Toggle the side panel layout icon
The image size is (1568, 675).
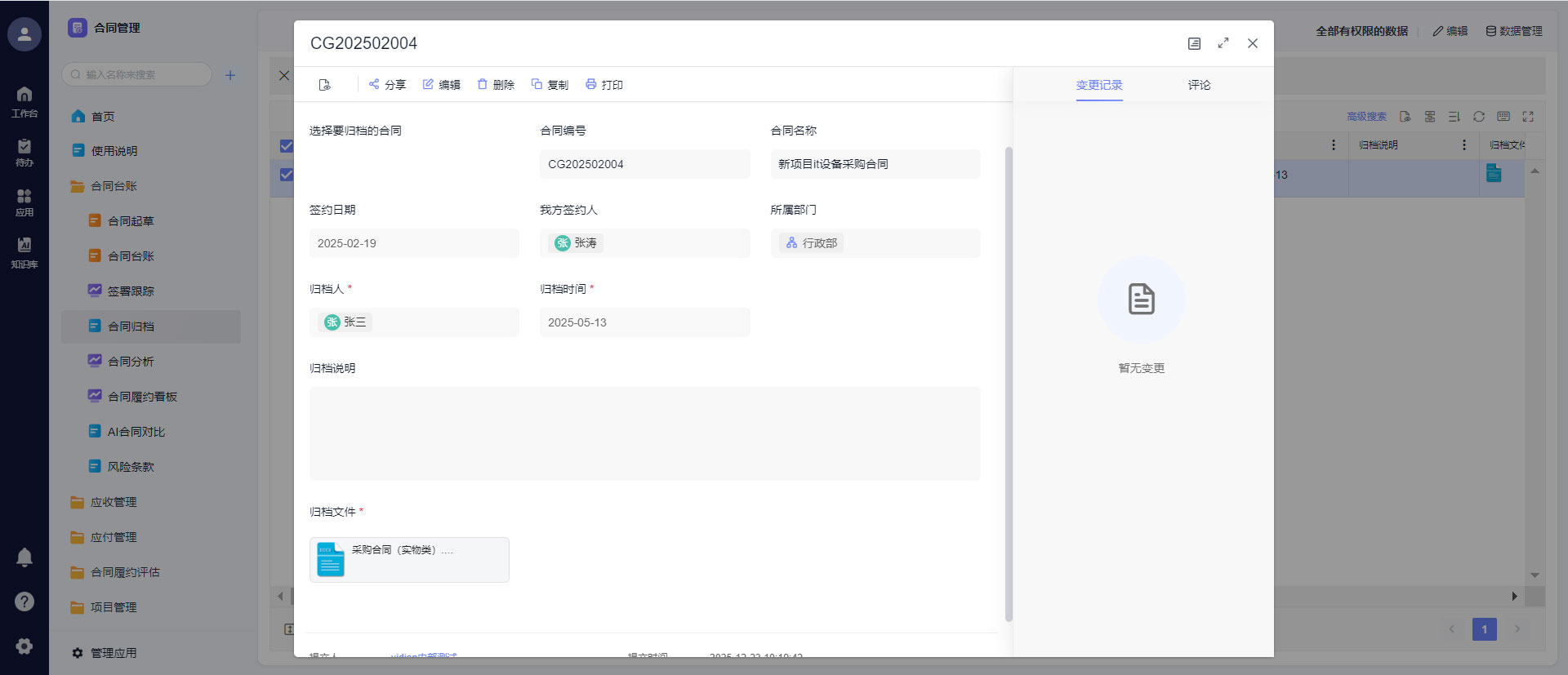[x=1194, y=43]
